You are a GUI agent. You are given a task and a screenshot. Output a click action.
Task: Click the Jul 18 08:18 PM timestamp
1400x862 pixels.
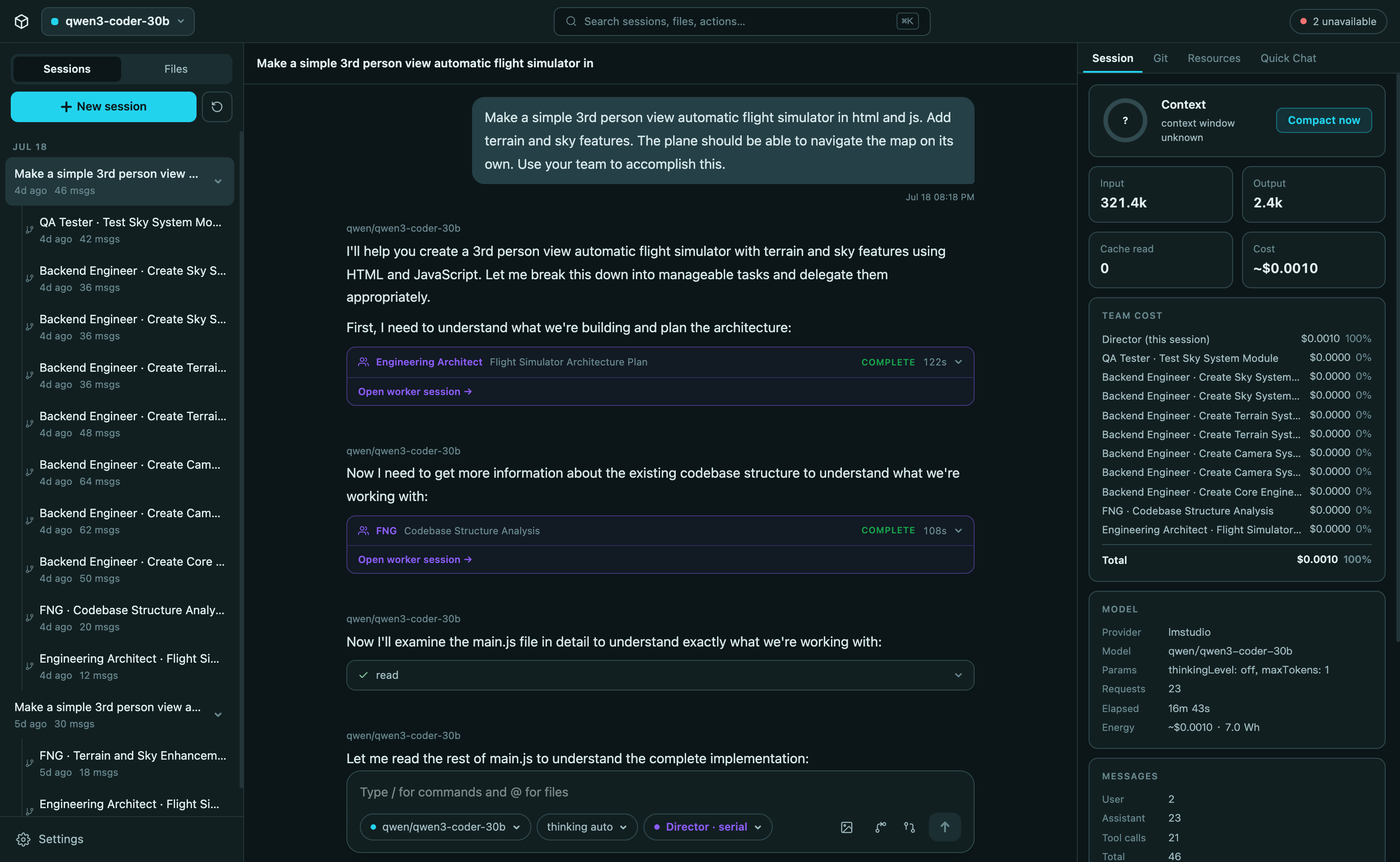[x=940, y=197]
